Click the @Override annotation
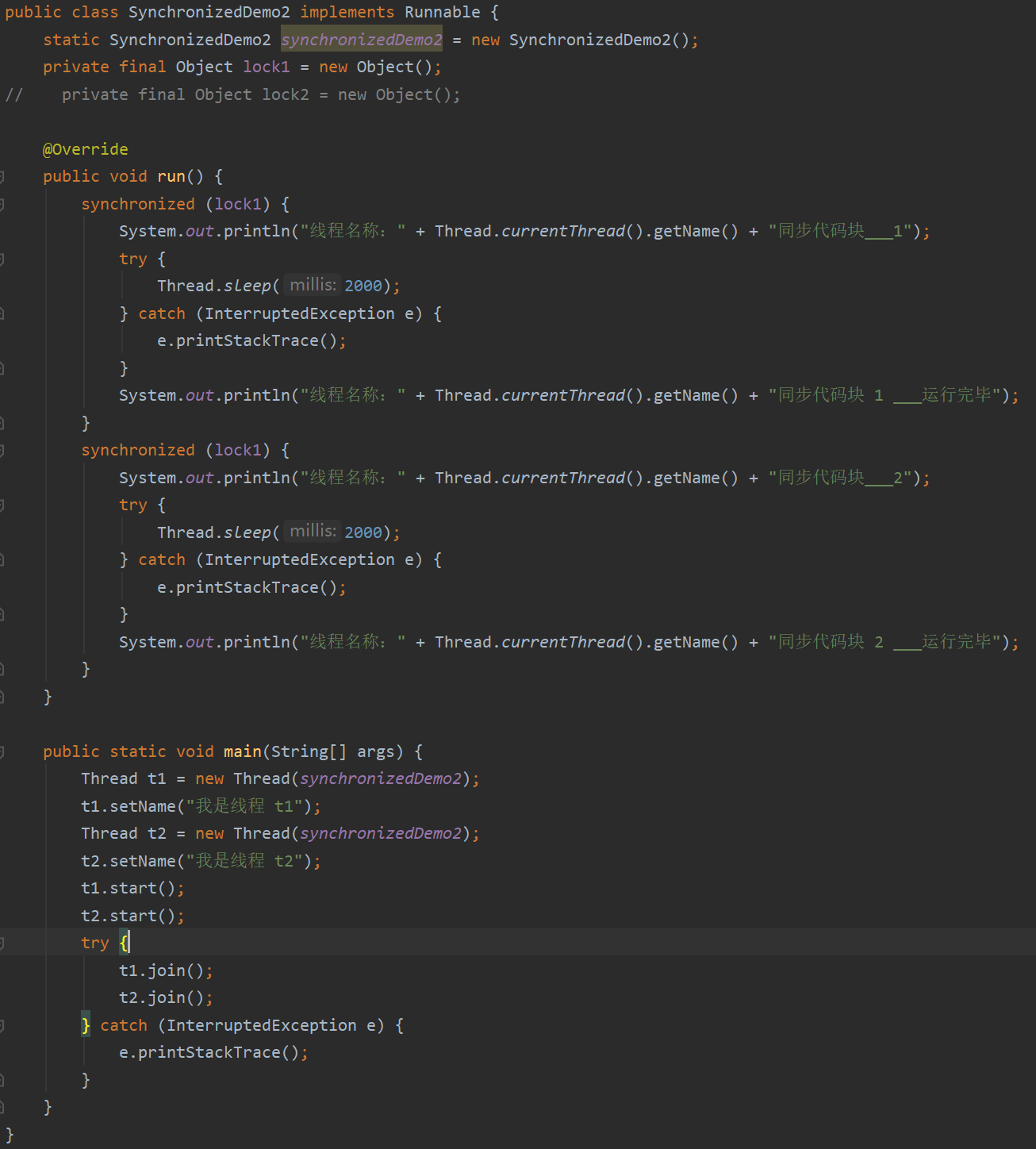1036x1149 pixels. pos(86,149)
